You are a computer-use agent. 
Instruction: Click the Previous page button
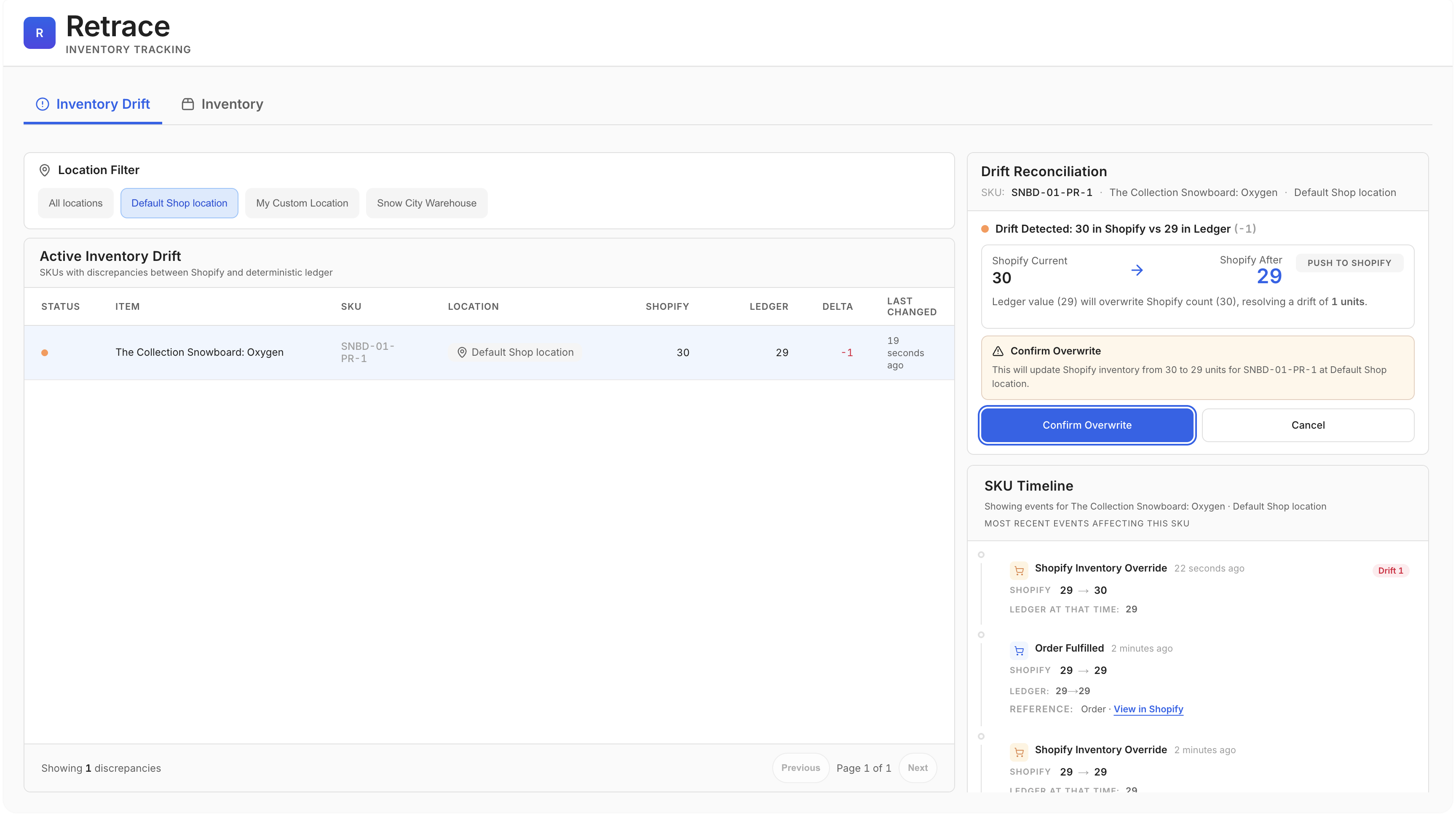pos(800,768)
